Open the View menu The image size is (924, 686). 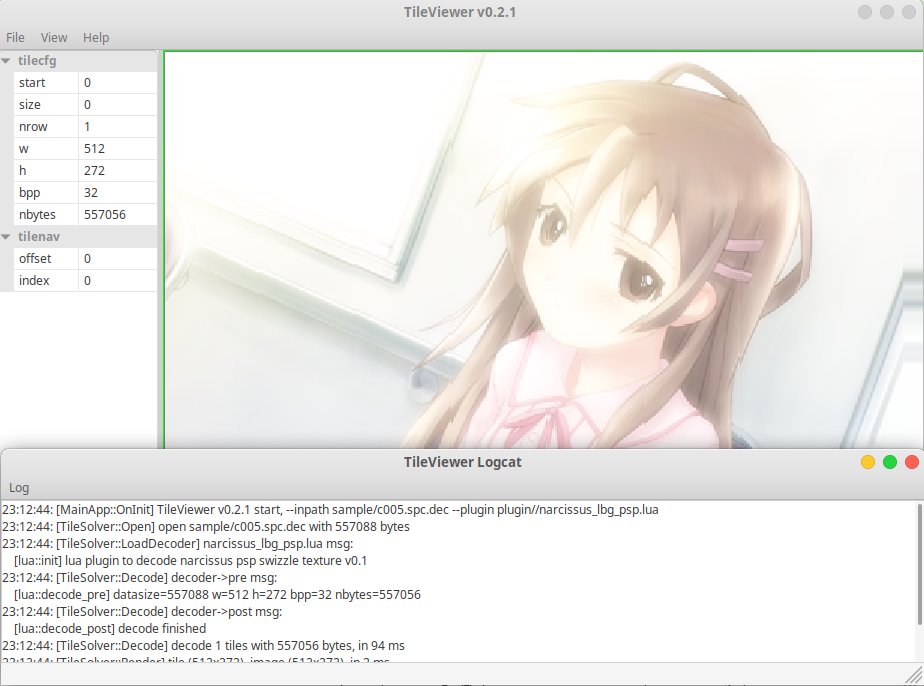pos(54,38)
